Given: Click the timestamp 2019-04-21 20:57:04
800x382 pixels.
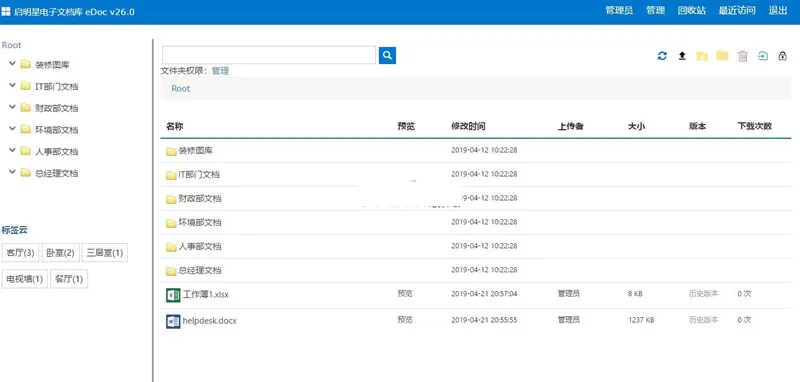Looking at the screenshot, I should 484,294.
